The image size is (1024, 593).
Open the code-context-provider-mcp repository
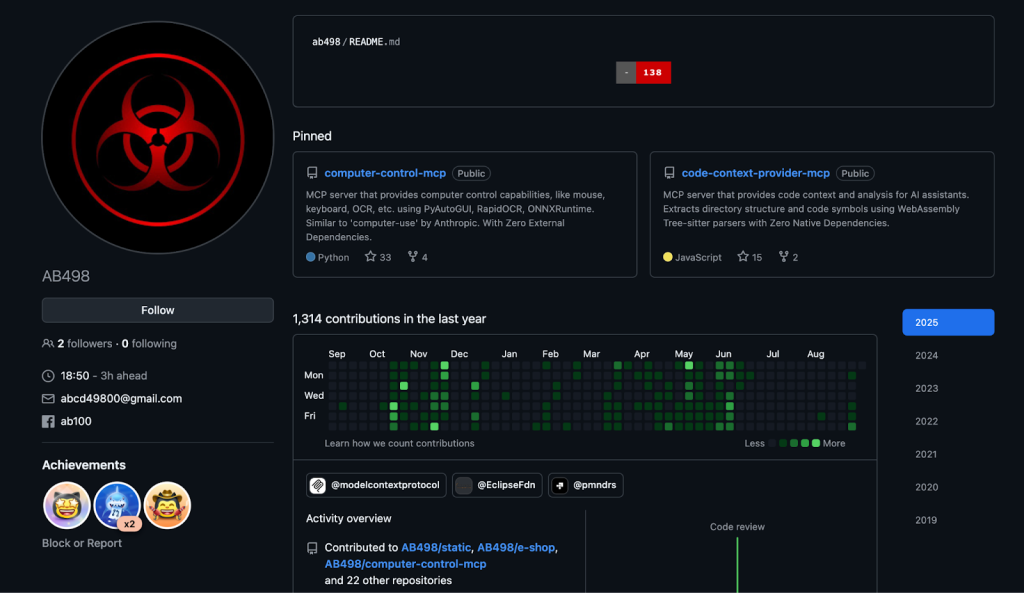(x=755, y=173)
